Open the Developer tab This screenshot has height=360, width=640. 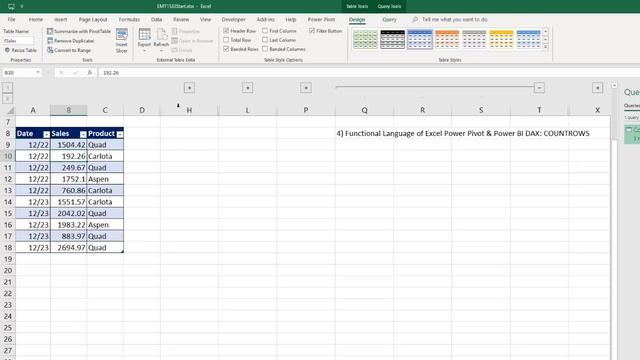(233, 20)
